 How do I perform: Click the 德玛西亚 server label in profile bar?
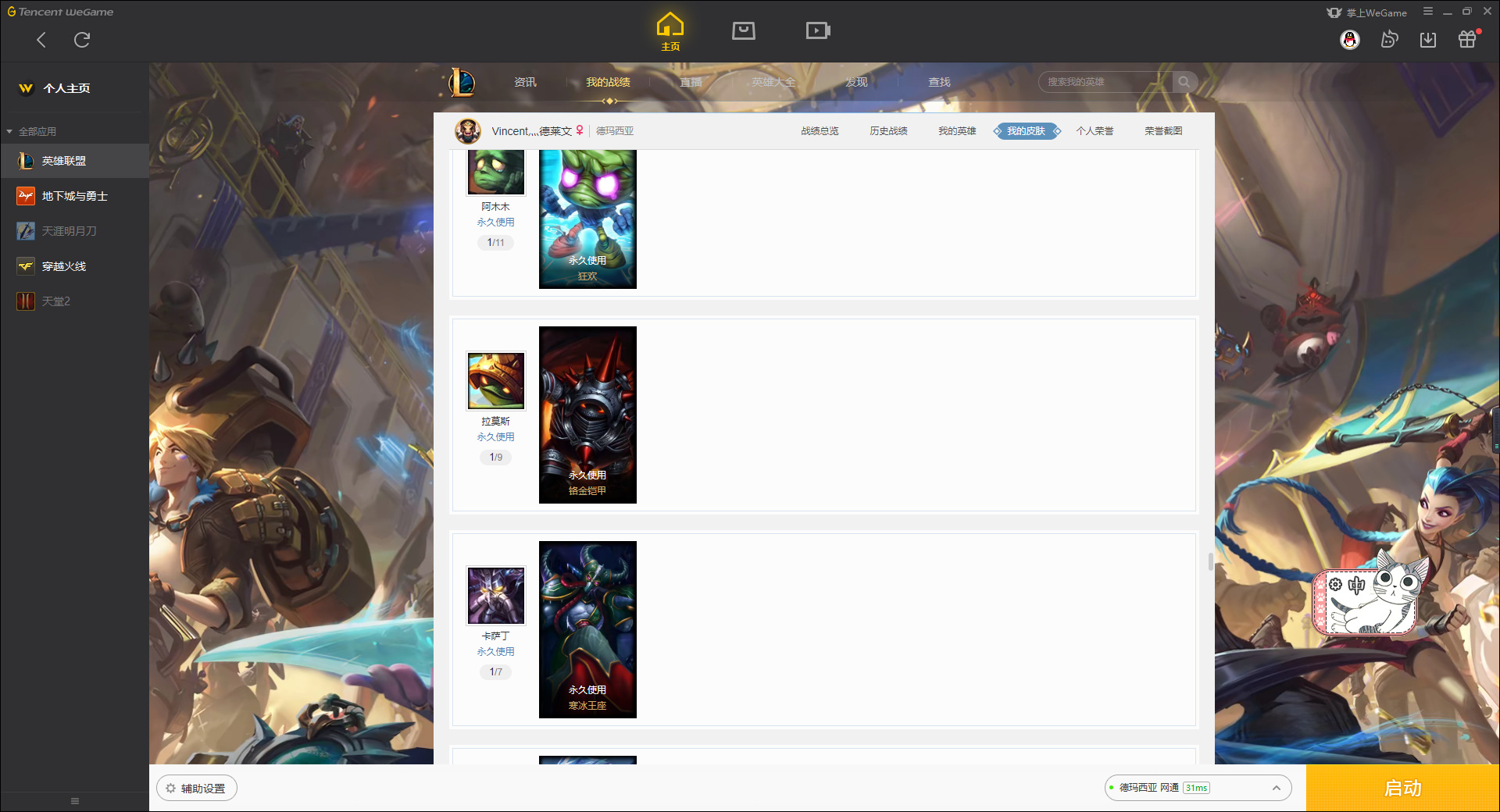(615, 131)
